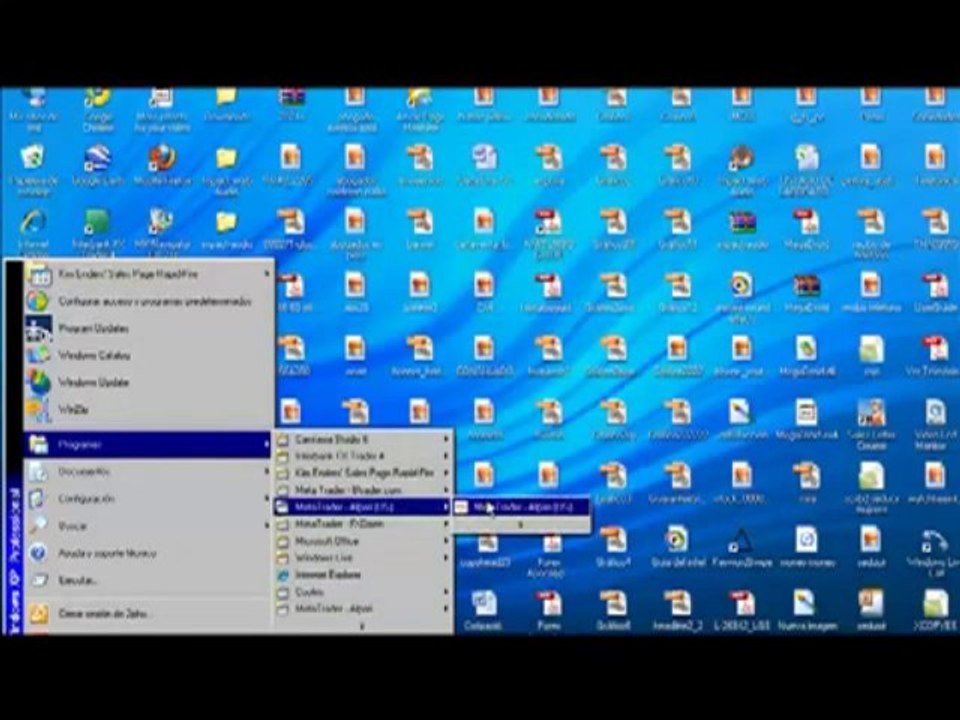Expand Programas submenu arrow
Image resolution: width=960 pixels, height=720 pixels.
[266, 444]
